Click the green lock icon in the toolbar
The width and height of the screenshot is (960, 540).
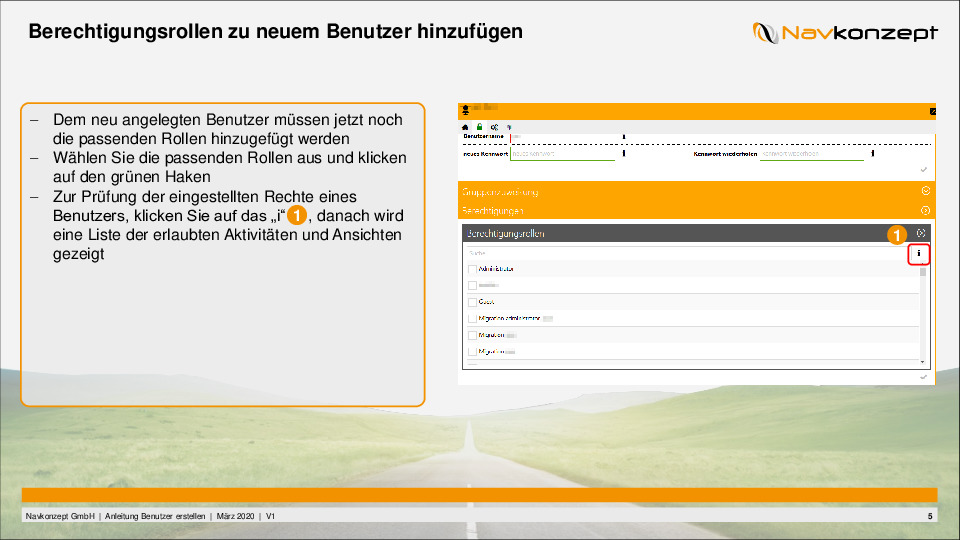tap(479, 127)
